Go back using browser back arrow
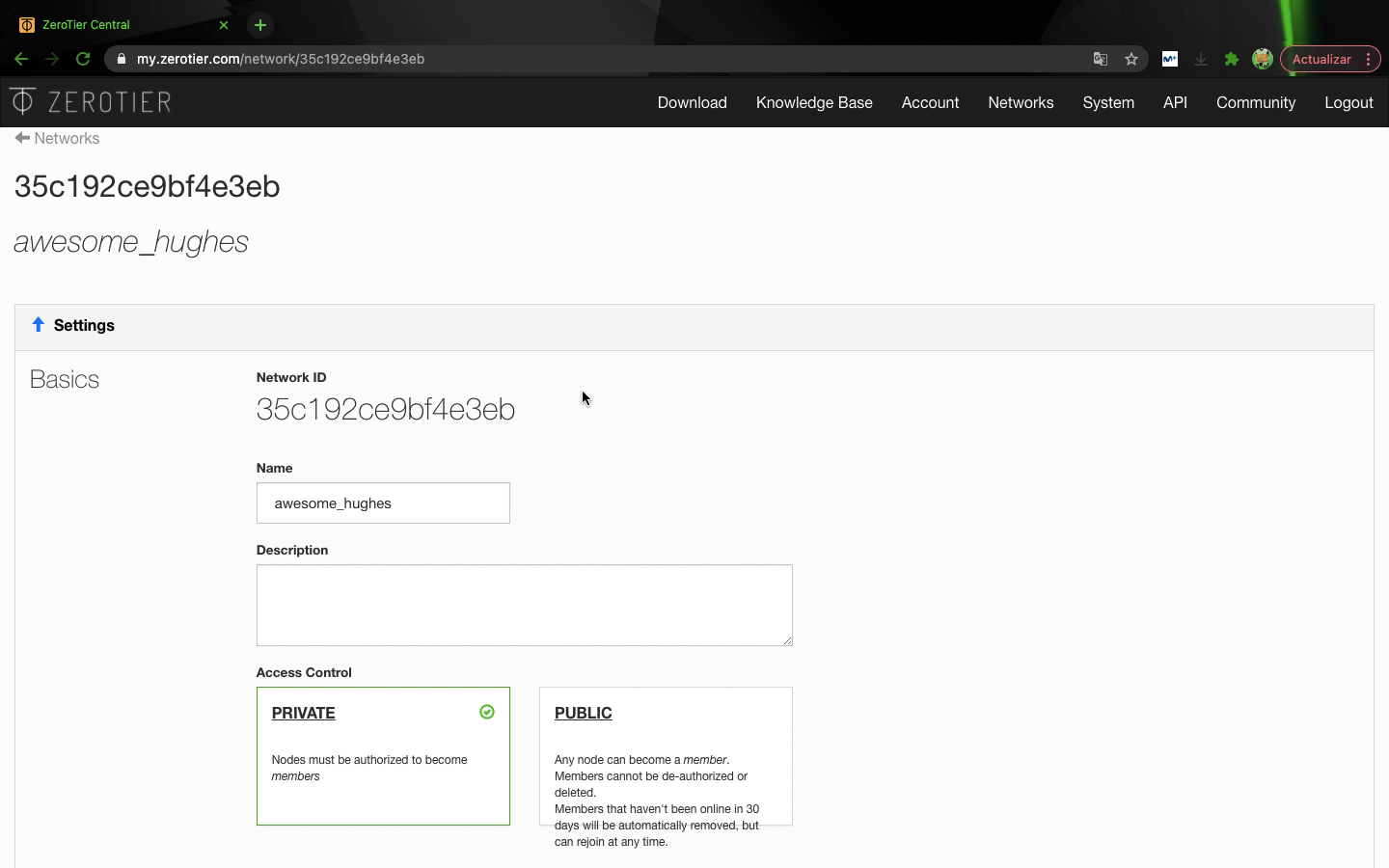1389x868 pixels. pos(21,59)
